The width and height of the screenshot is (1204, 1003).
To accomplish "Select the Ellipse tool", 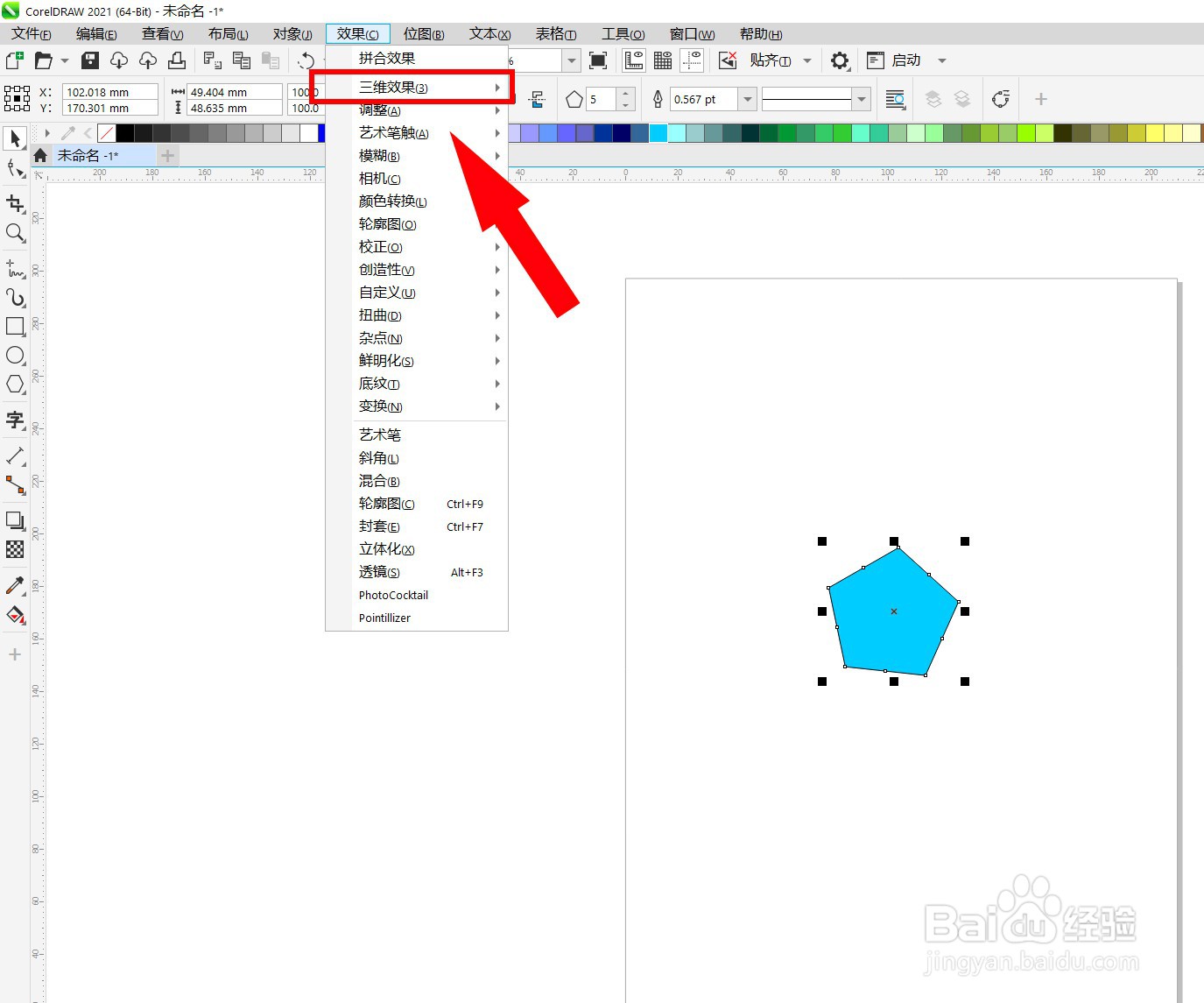I will (x=15, y=355).
